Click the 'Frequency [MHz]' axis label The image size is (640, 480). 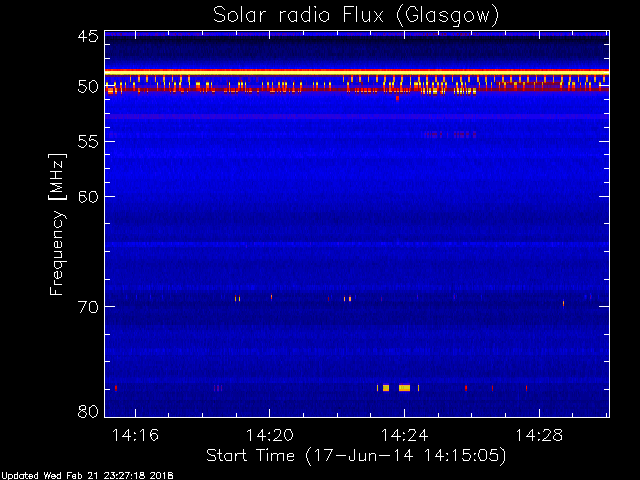pyautogui.click(x=57, y=224)
